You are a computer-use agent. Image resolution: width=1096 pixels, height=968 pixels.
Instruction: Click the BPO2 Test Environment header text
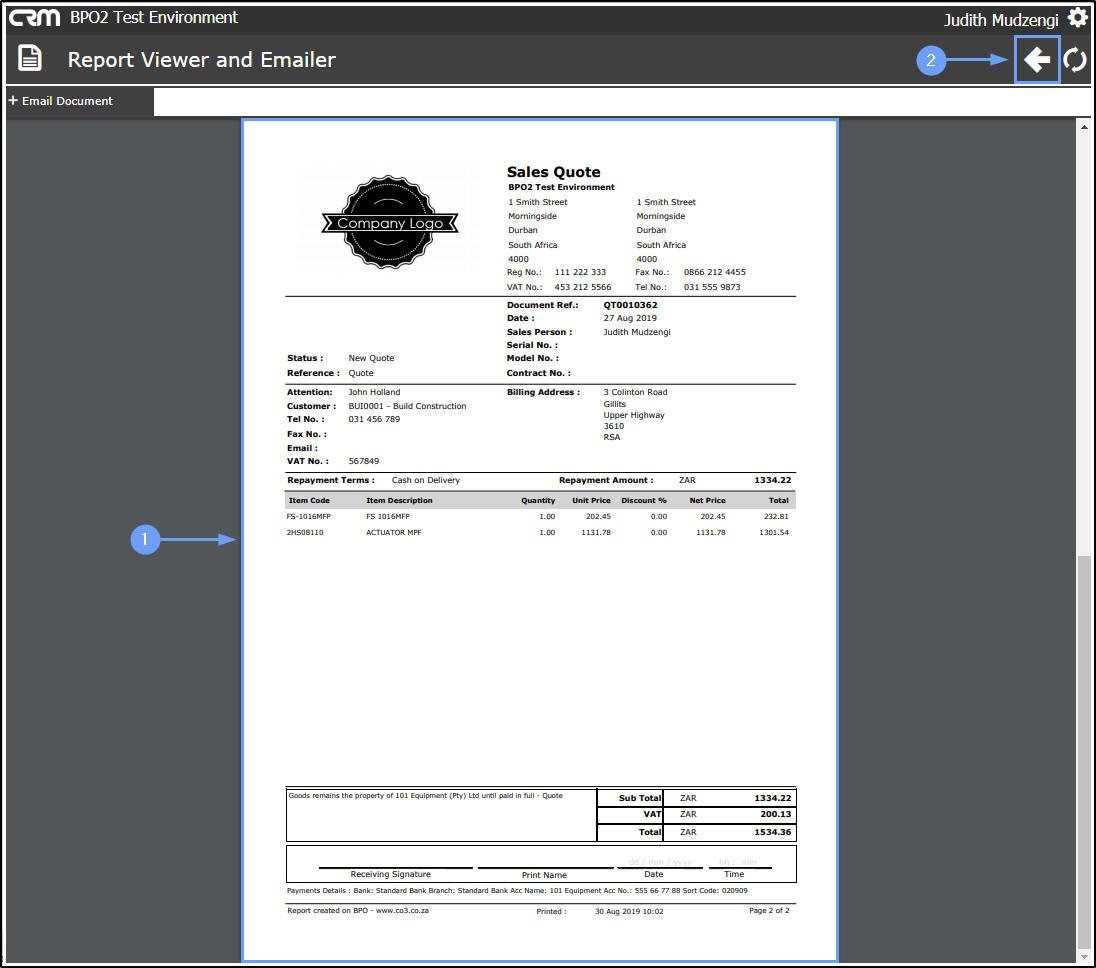coord(154,17)
